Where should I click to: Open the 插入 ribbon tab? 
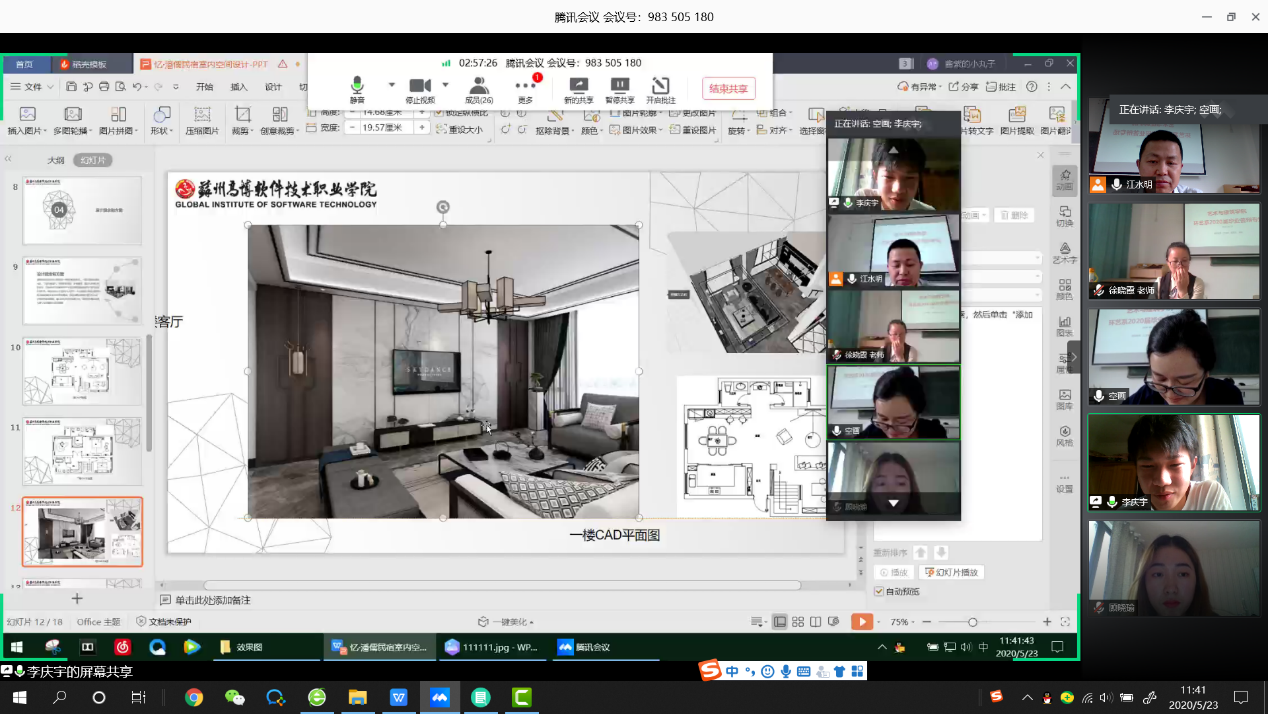click(239, 87)
